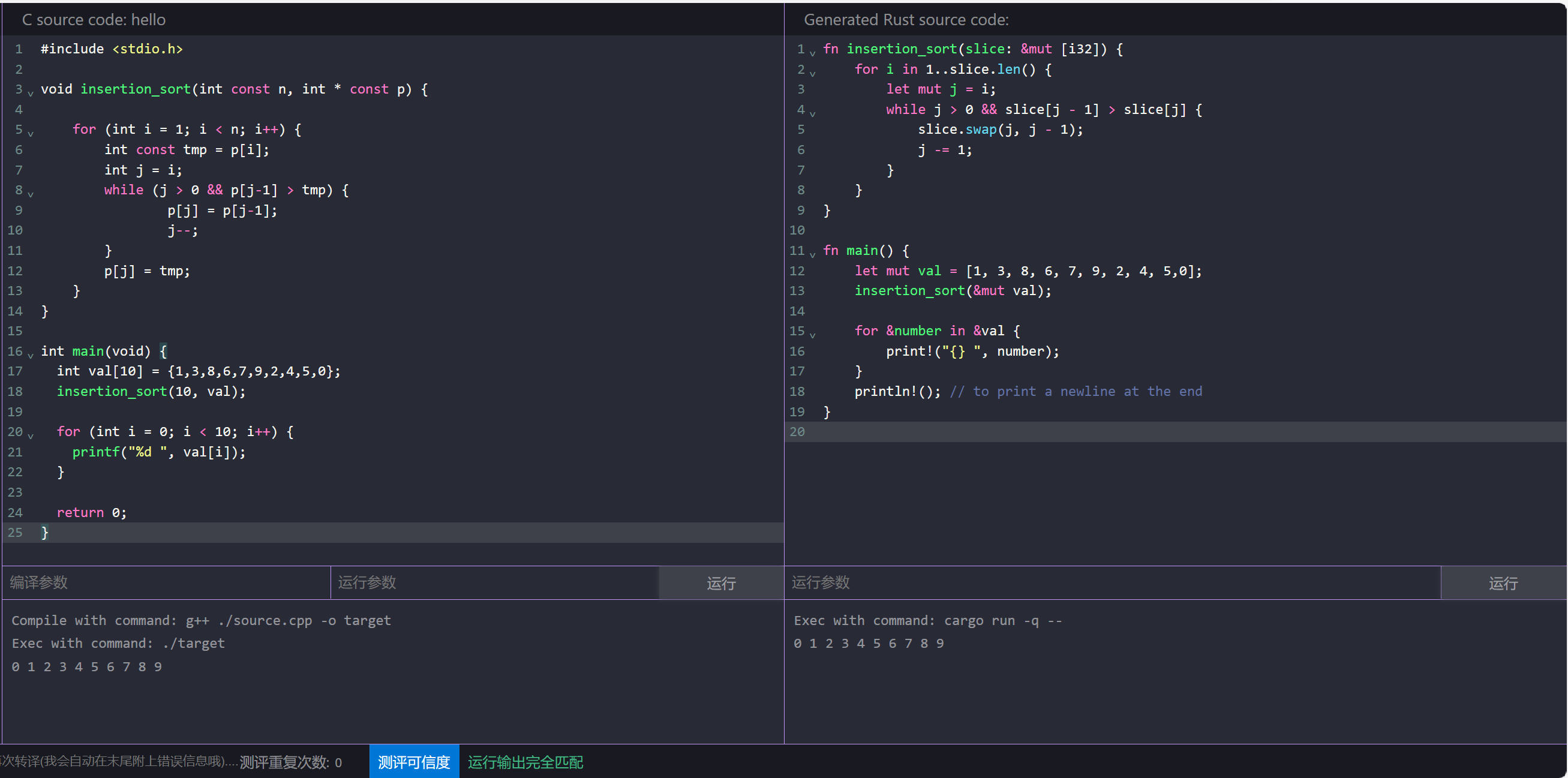
Task: Click 'print!("{} ", number);' Rust line
Action: 972,352
